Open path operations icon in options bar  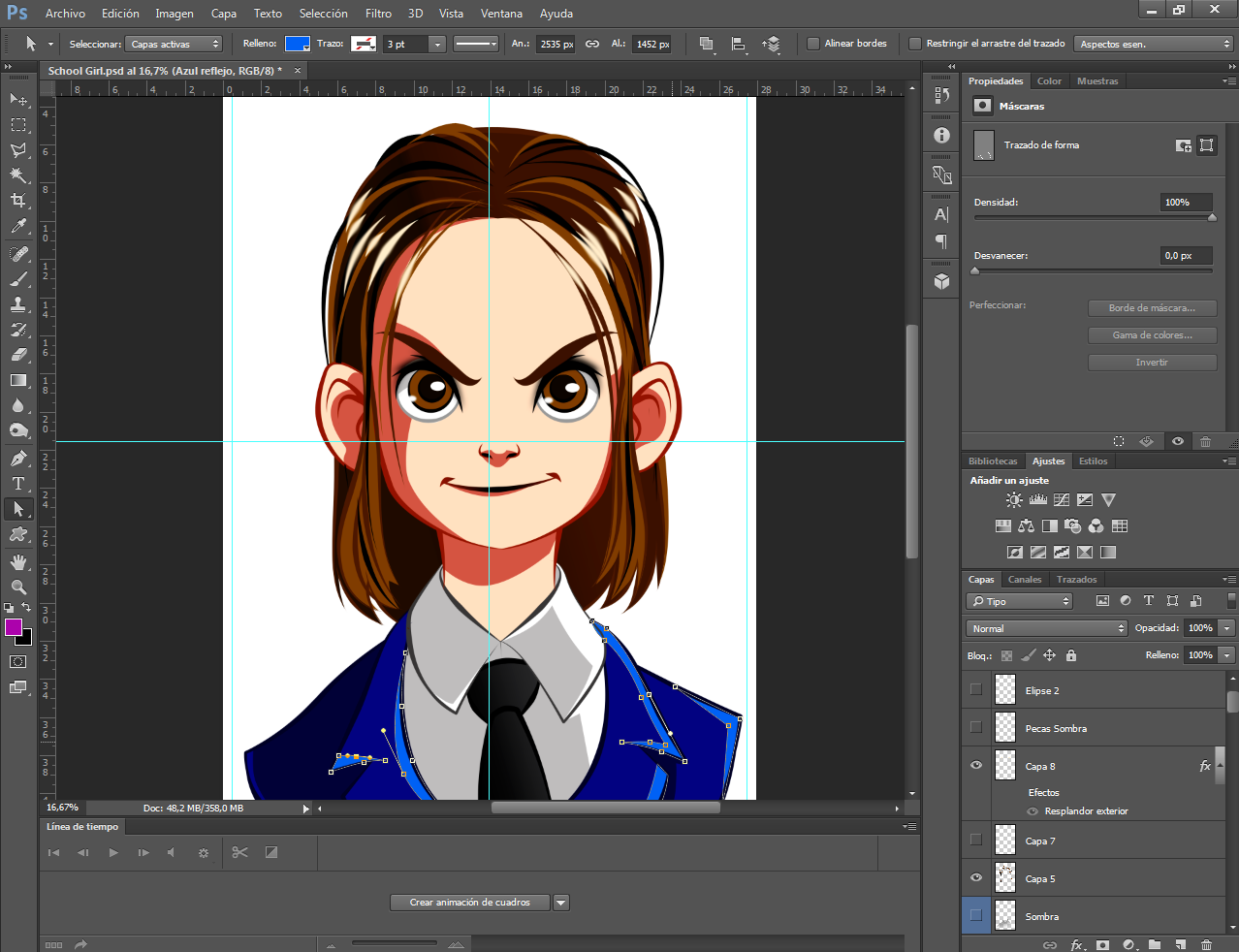(707, 45)
